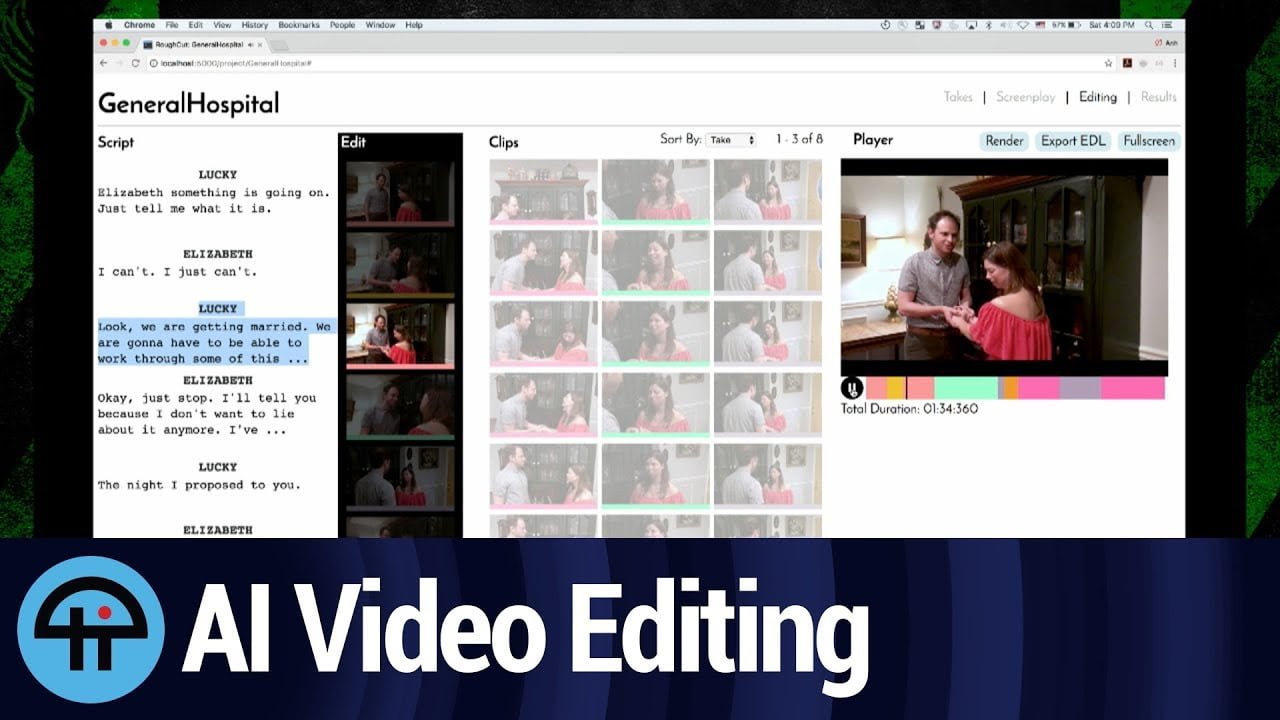Go back using the browser back arrow
The image size is (1280, 720).
click(104, 63)
